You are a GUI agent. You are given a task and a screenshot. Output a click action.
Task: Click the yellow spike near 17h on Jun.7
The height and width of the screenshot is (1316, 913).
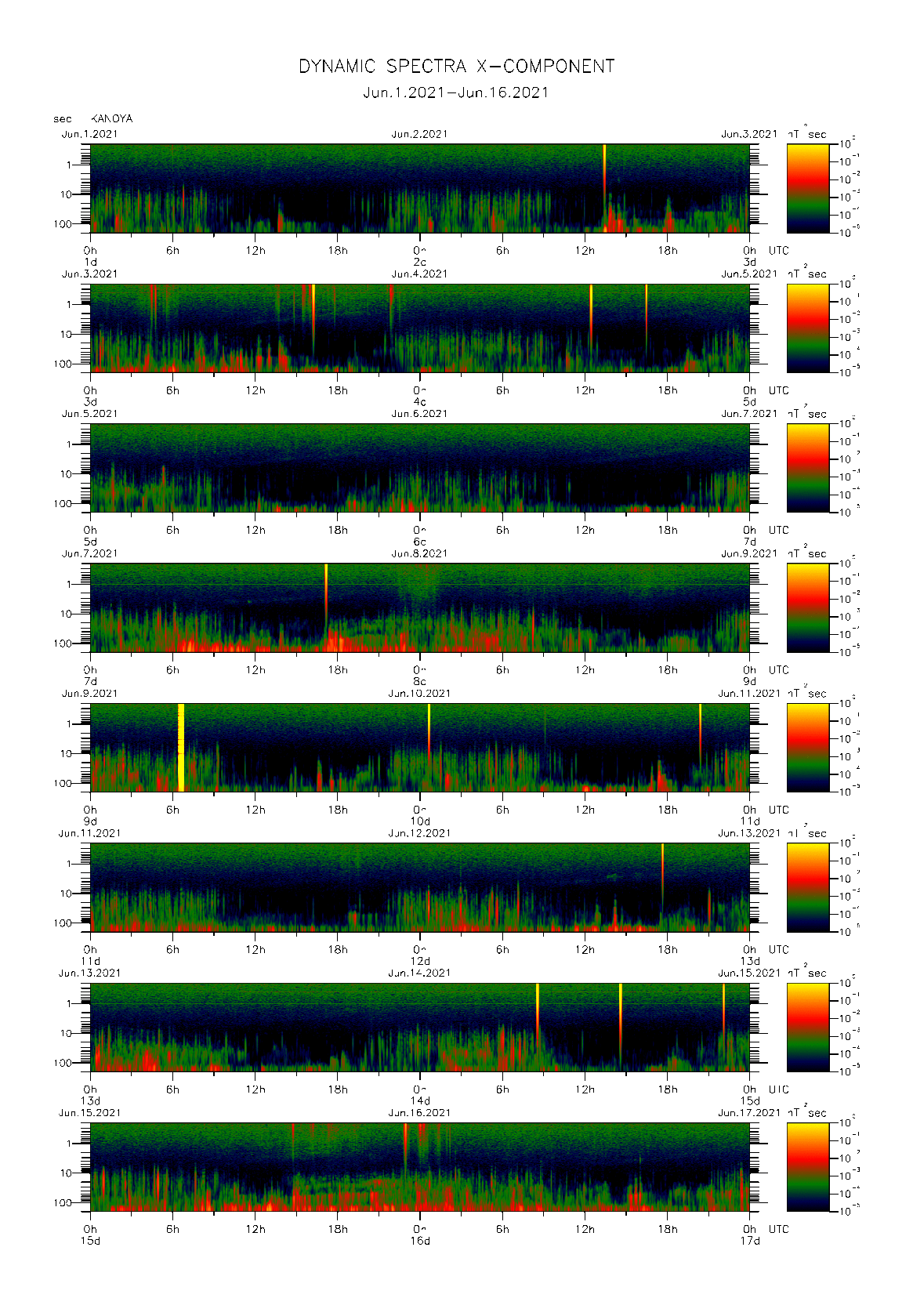(x=326, y=596)
